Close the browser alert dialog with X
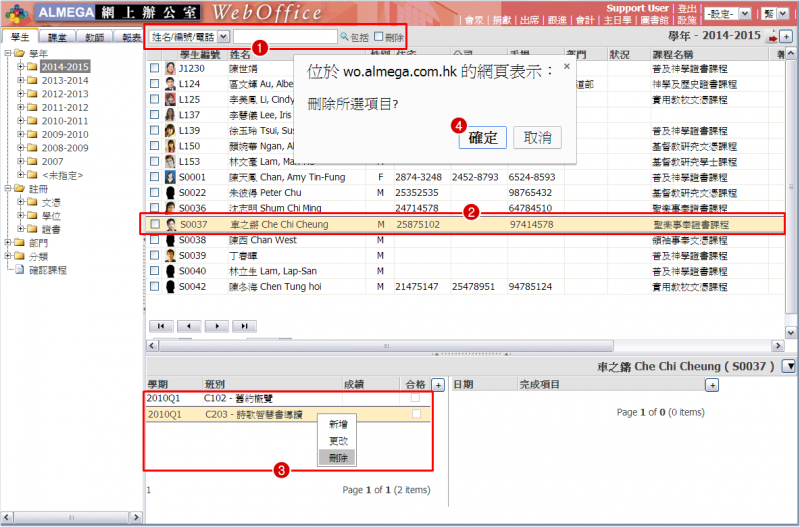 566,66
